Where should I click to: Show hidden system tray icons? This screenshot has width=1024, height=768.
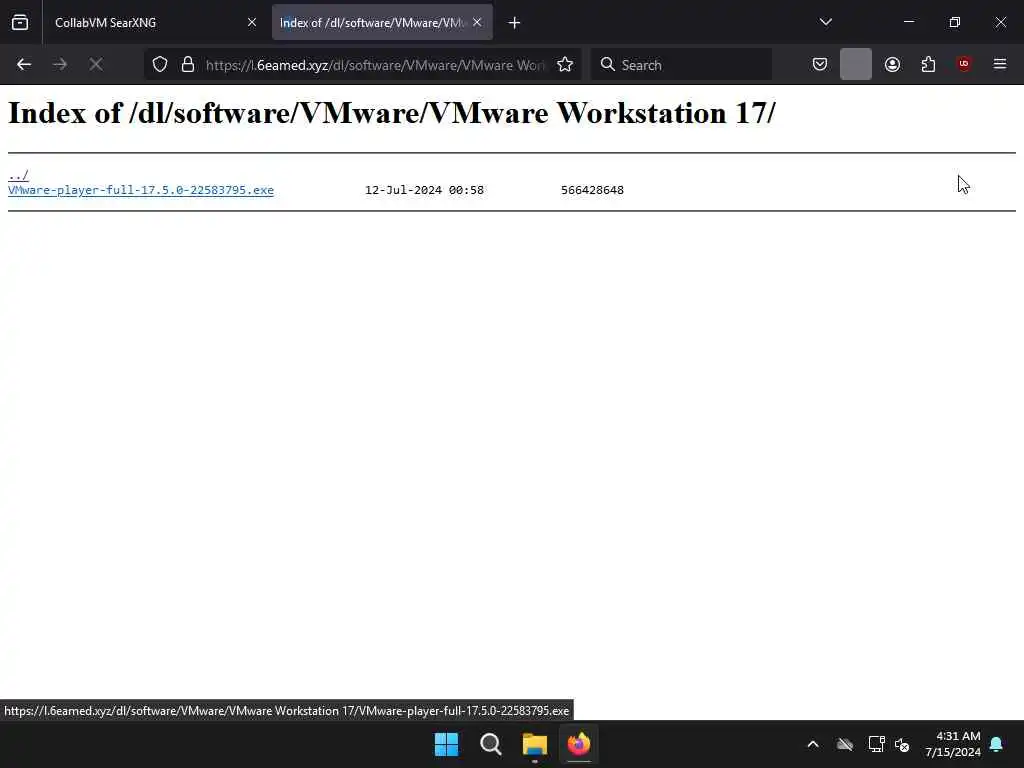pos(813,744)
